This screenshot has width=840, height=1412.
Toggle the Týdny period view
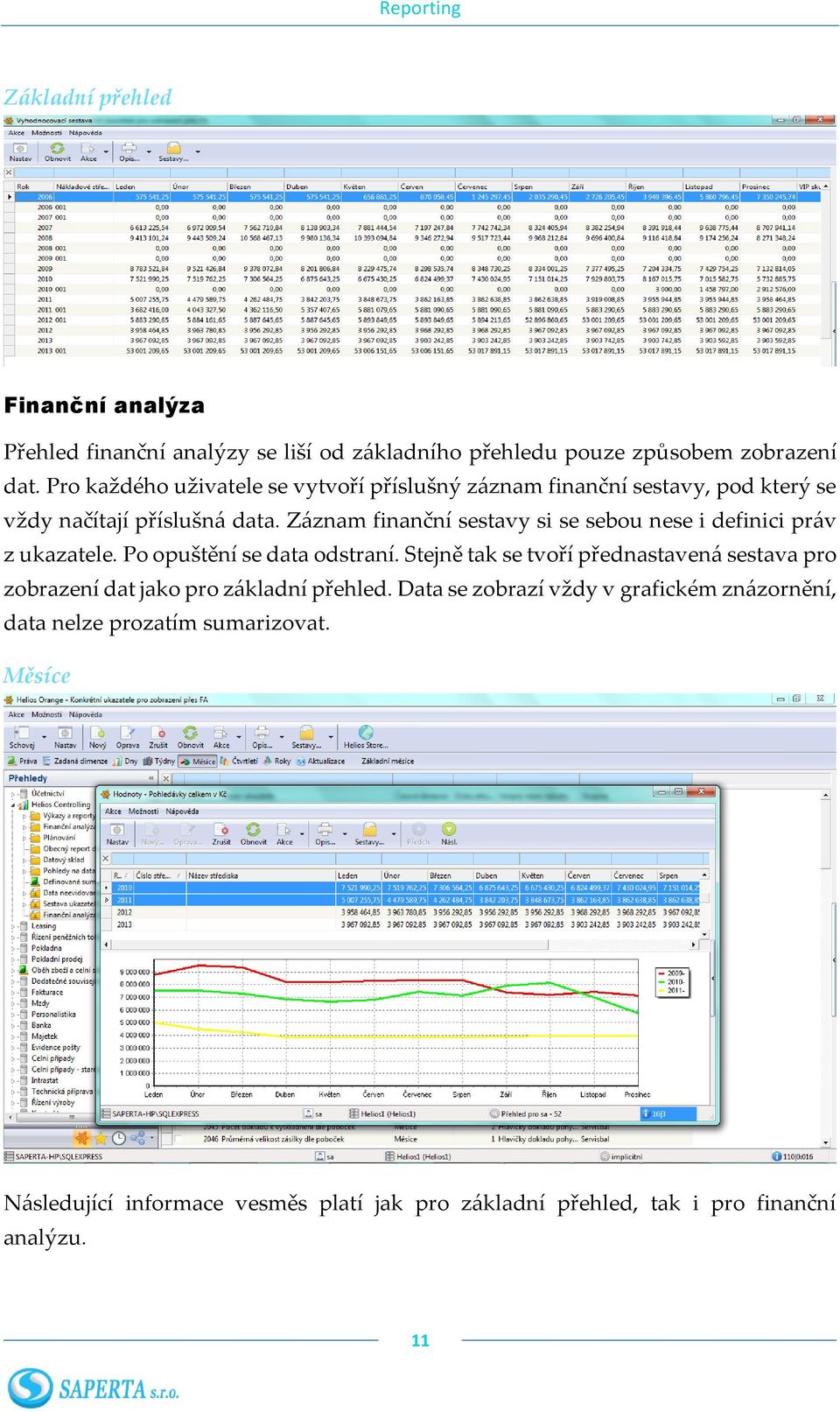pos(158,761)
